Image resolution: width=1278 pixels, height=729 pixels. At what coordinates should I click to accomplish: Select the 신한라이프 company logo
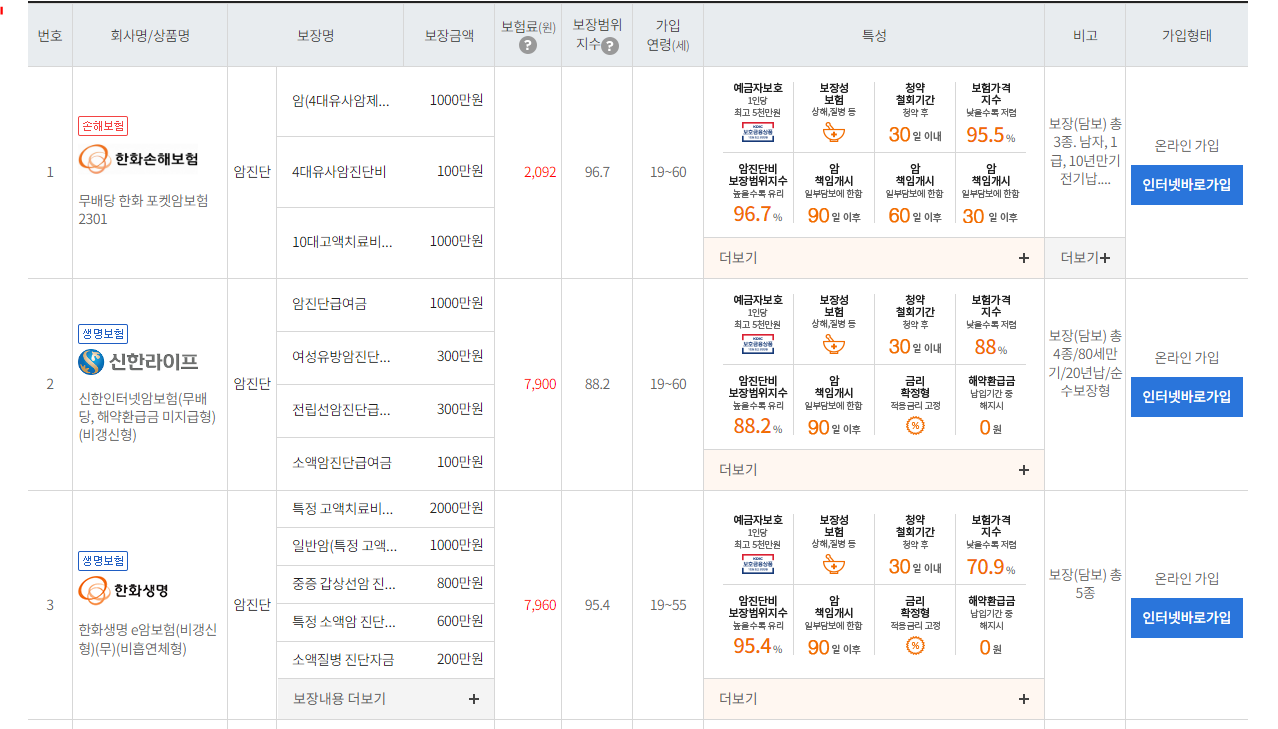tap(138, 361)
